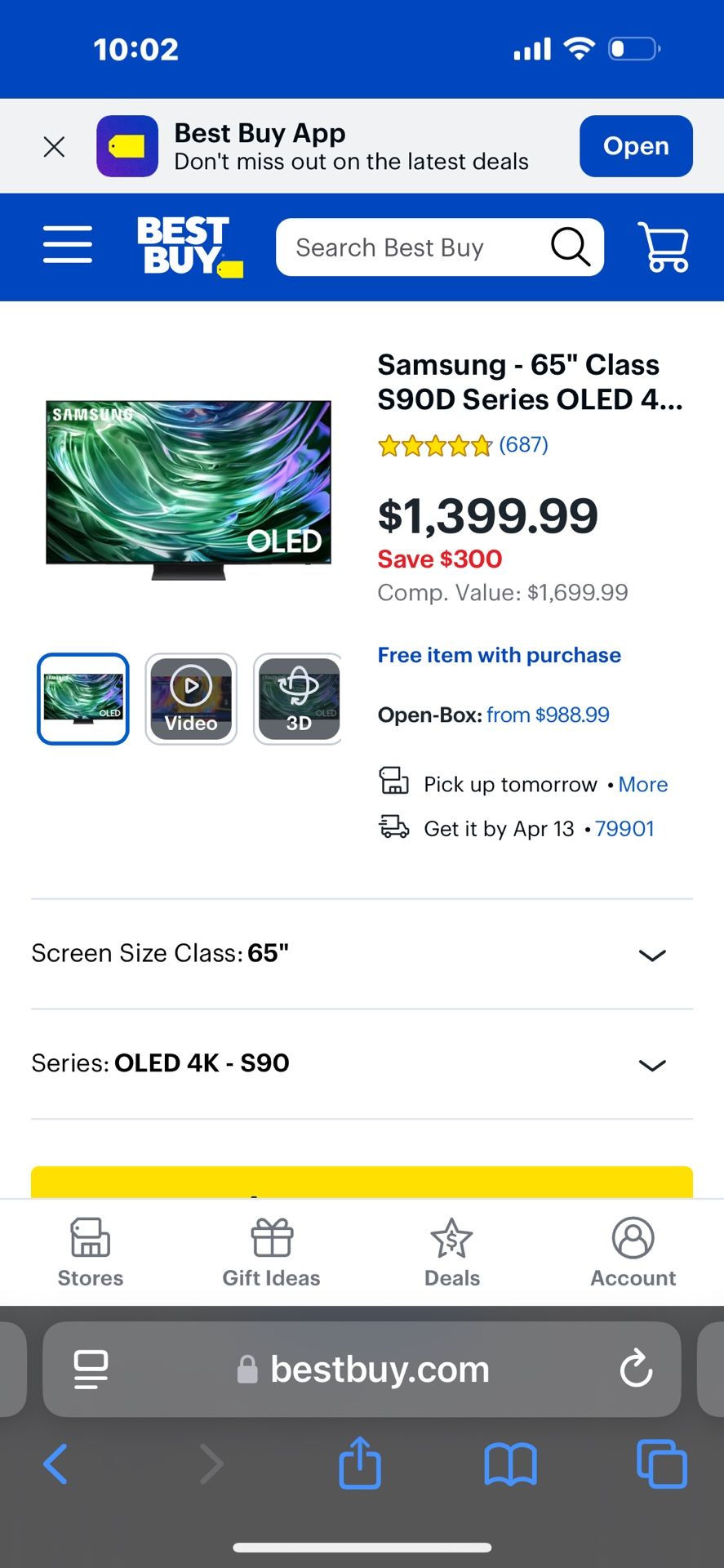Viewport: 724px width, 1568px height.
Task: Tap the search magnifier icon
Action: (570, 247)
